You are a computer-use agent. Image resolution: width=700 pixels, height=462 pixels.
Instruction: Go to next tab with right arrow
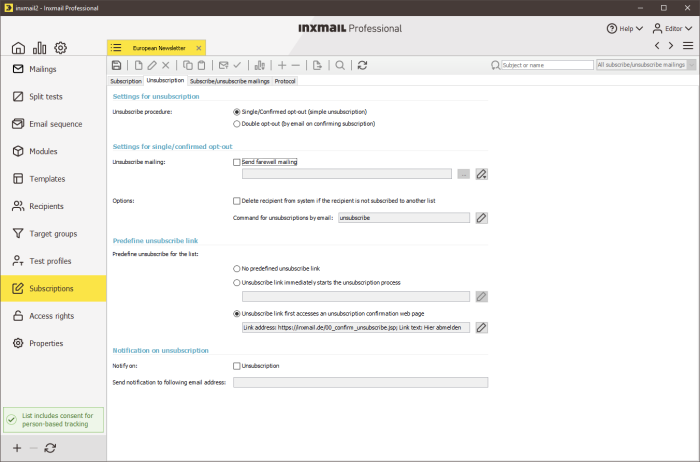pos(671,45)
